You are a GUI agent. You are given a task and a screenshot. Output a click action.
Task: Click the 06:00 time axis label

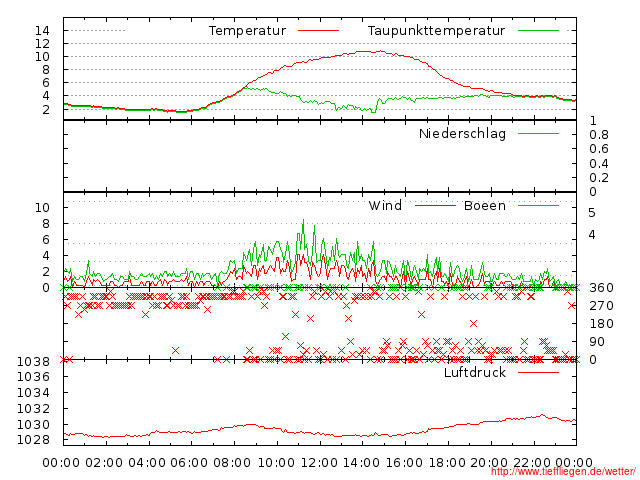pyautogui.click(x=189, y=463)
